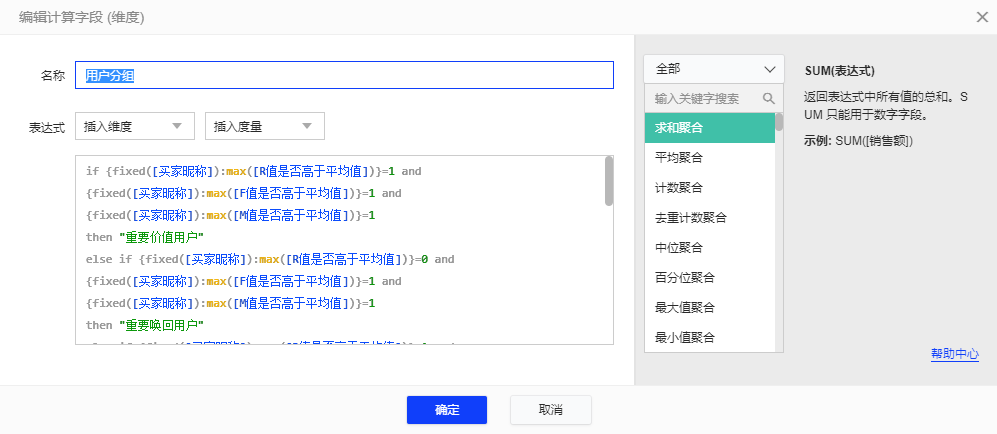Click the 确定 button

tap(446, 410)
